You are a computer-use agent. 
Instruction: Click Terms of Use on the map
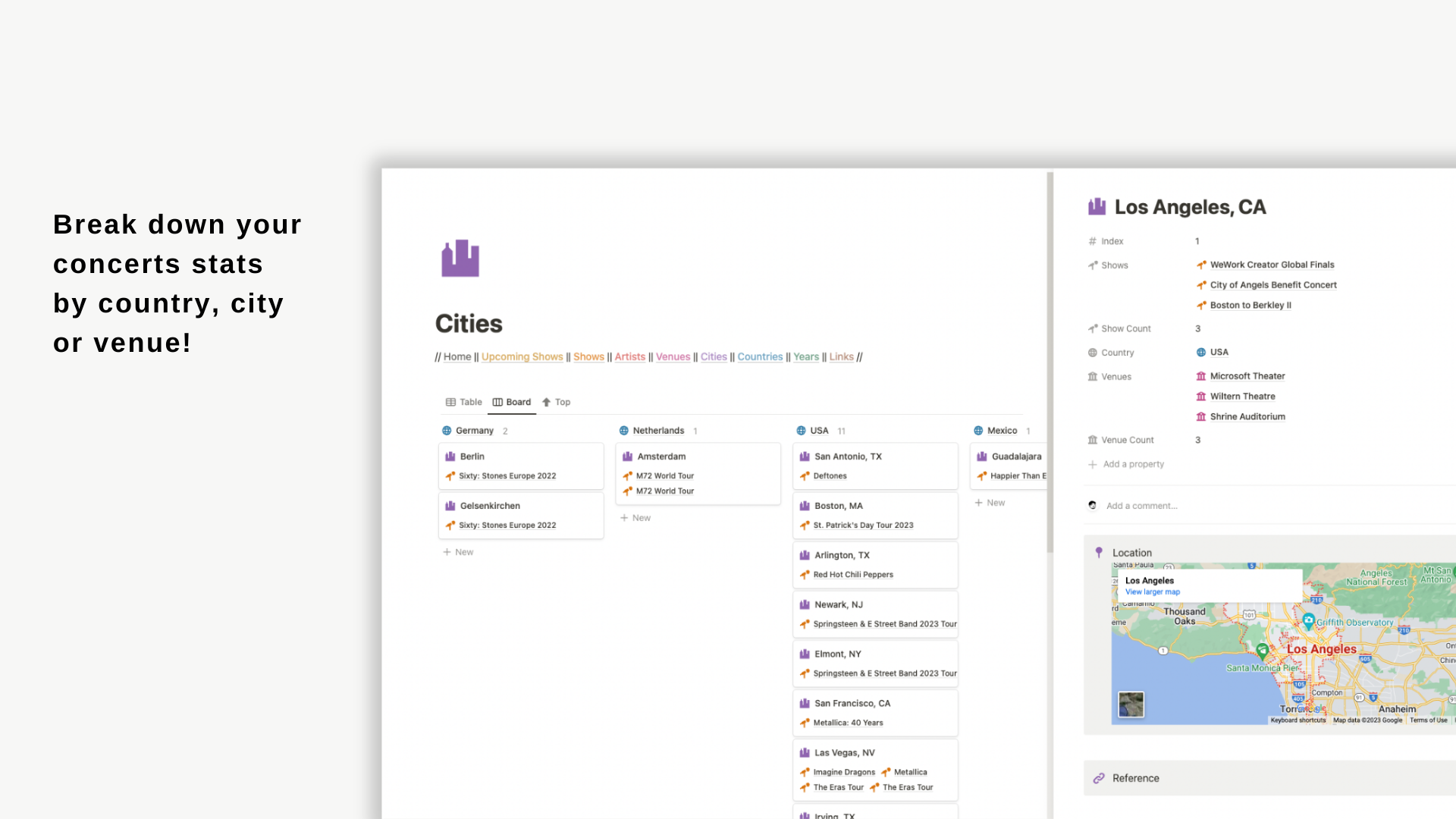1428,720
